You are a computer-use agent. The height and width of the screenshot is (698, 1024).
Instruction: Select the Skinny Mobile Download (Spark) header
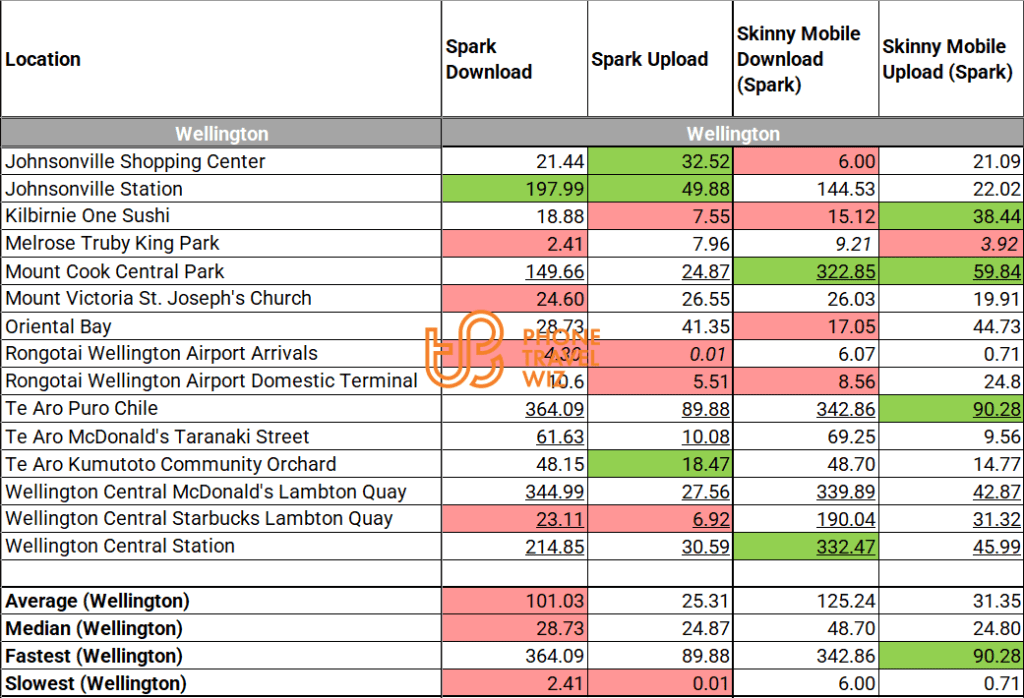798,59
